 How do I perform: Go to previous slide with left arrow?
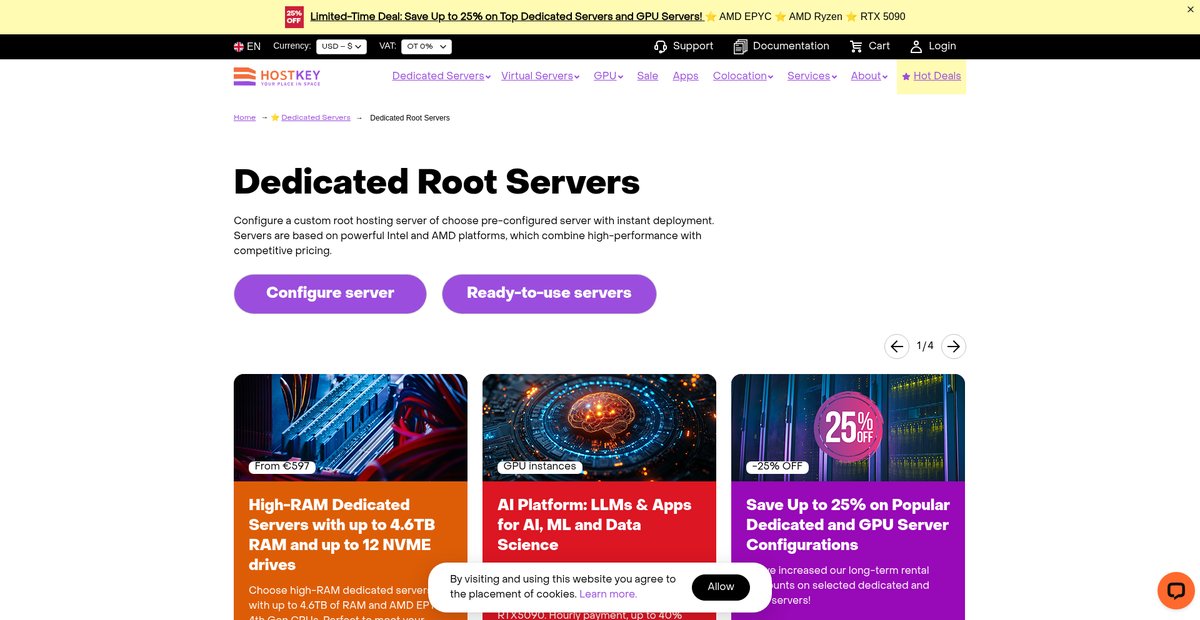tap(897, 346)
